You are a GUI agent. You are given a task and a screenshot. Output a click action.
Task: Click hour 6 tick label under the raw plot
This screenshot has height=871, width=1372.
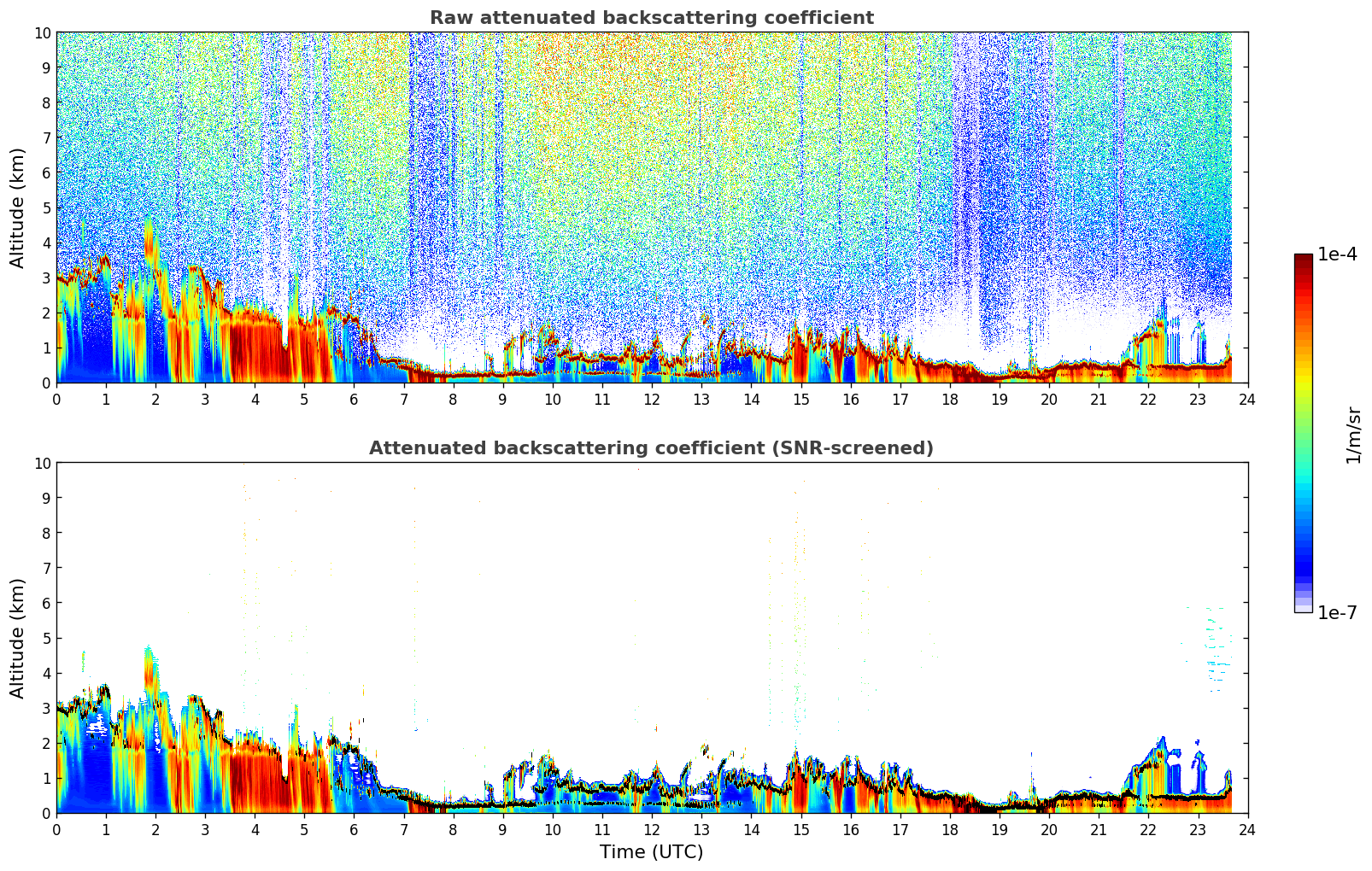[x=355, y=399]
